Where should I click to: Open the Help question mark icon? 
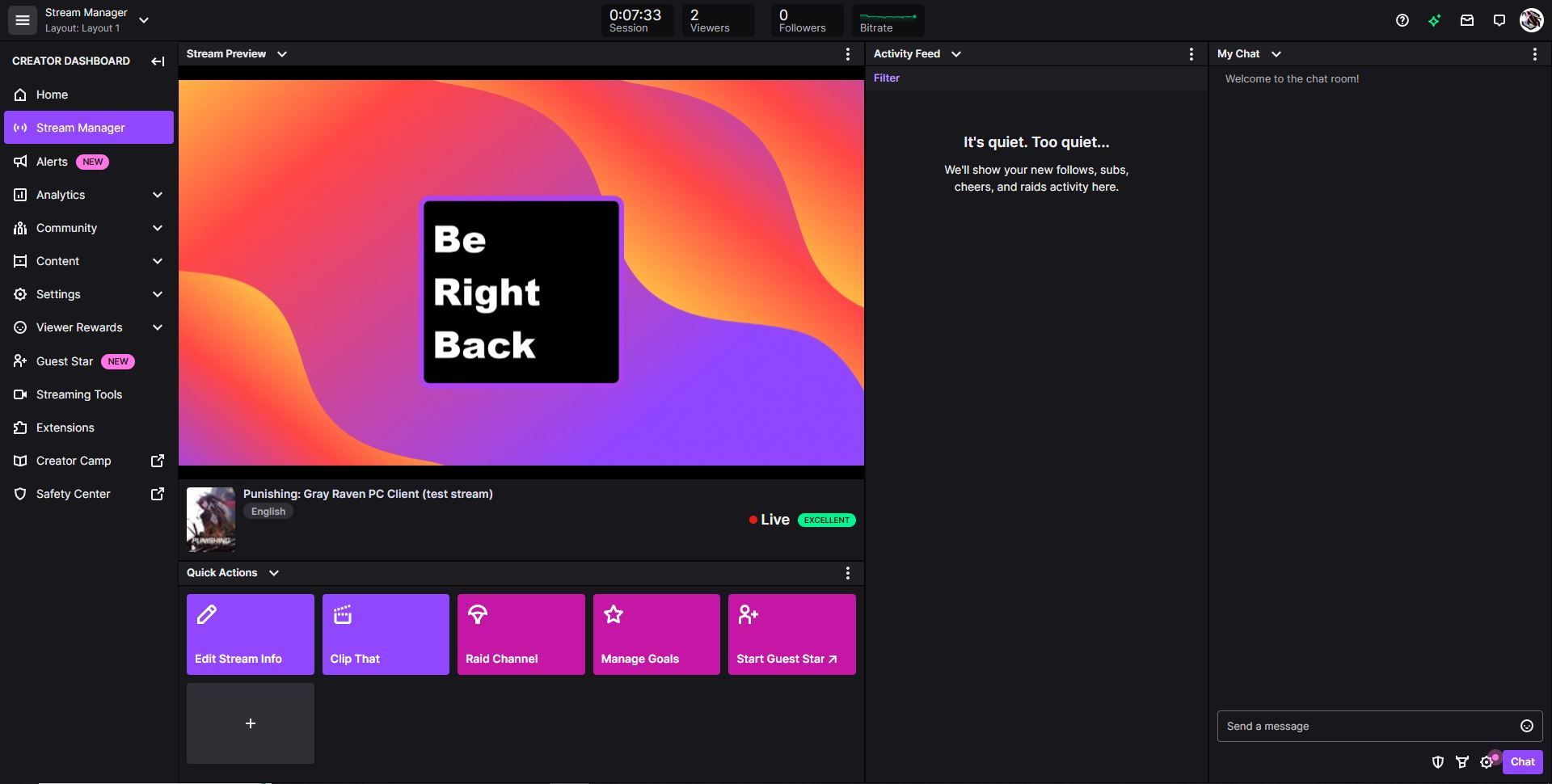click(x=1402, y=20)
